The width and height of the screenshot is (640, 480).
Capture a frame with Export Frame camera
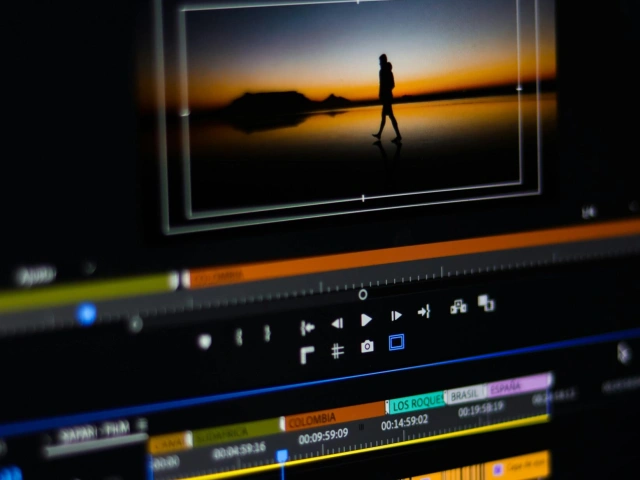367,346
